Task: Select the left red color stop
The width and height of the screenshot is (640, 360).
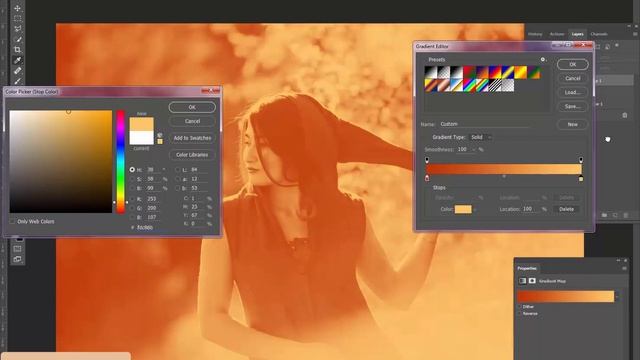Action: (x=427, y=178)
